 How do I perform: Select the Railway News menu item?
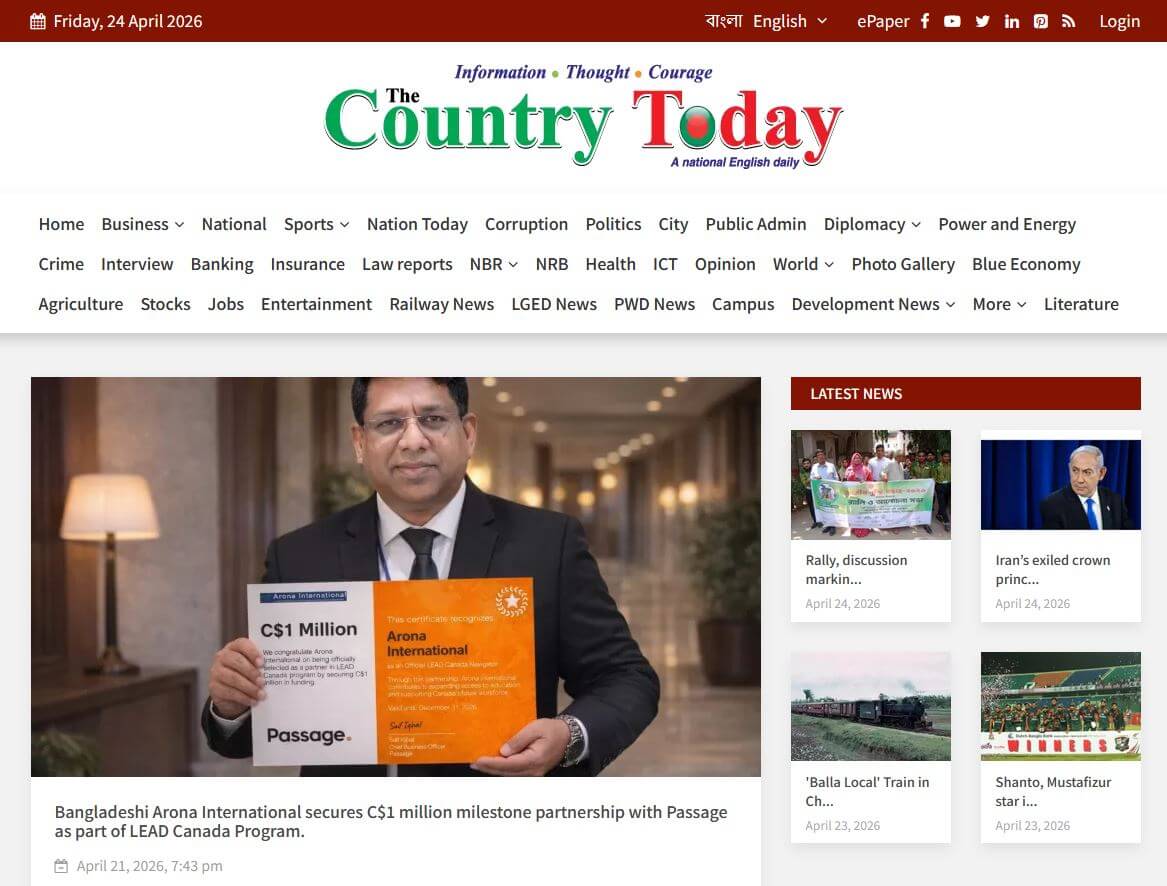tap(441, 304)
